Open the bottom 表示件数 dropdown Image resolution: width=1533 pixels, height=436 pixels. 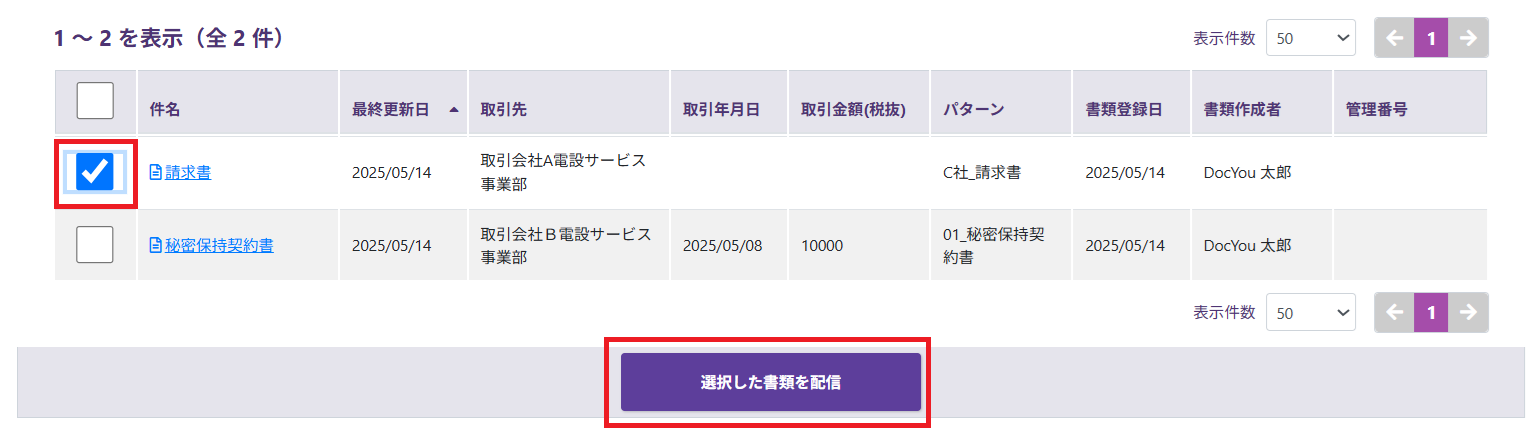[x=1311, y=313]
